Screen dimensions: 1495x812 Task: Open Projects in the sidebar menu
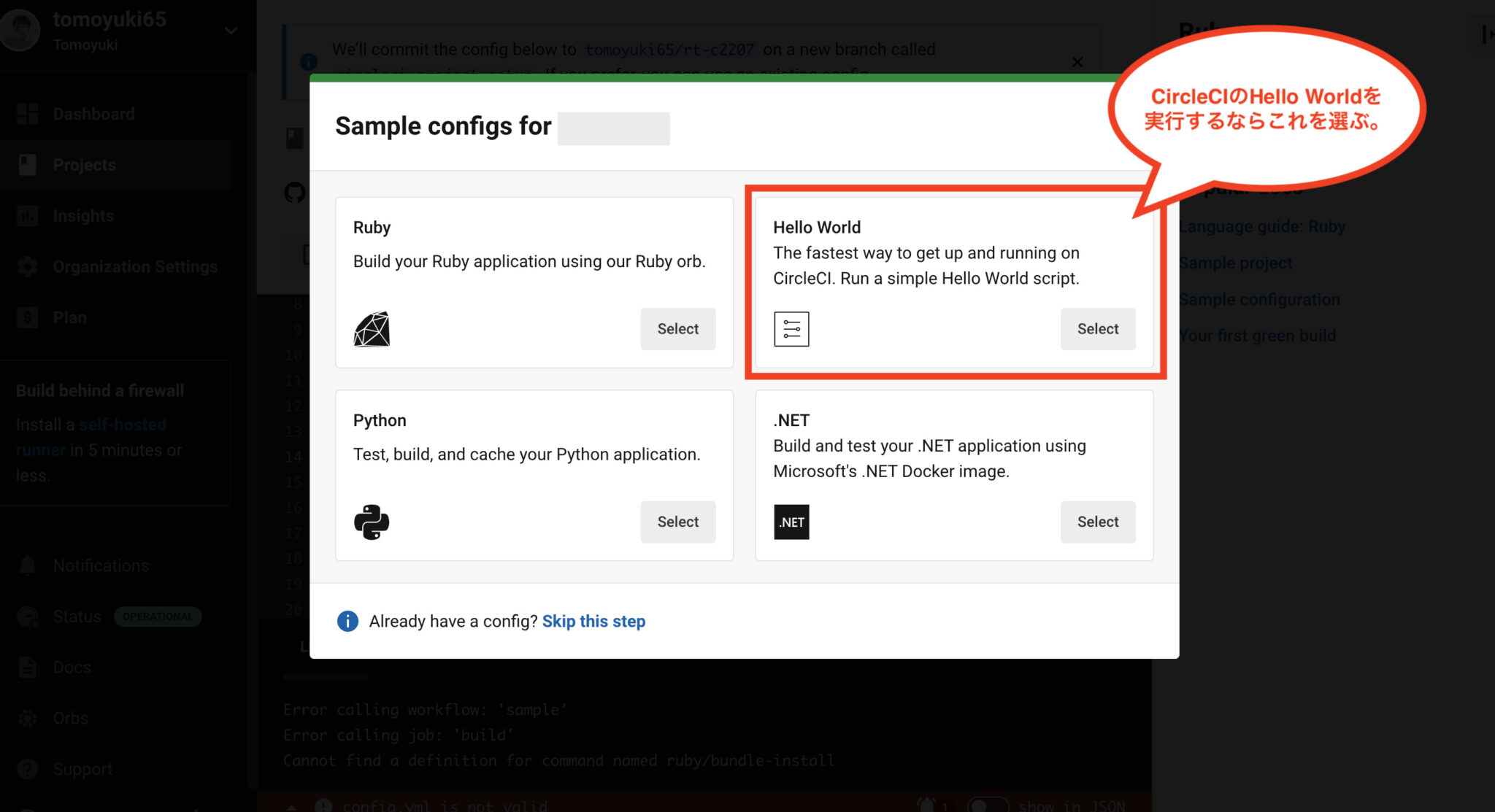tap(84, 165)
